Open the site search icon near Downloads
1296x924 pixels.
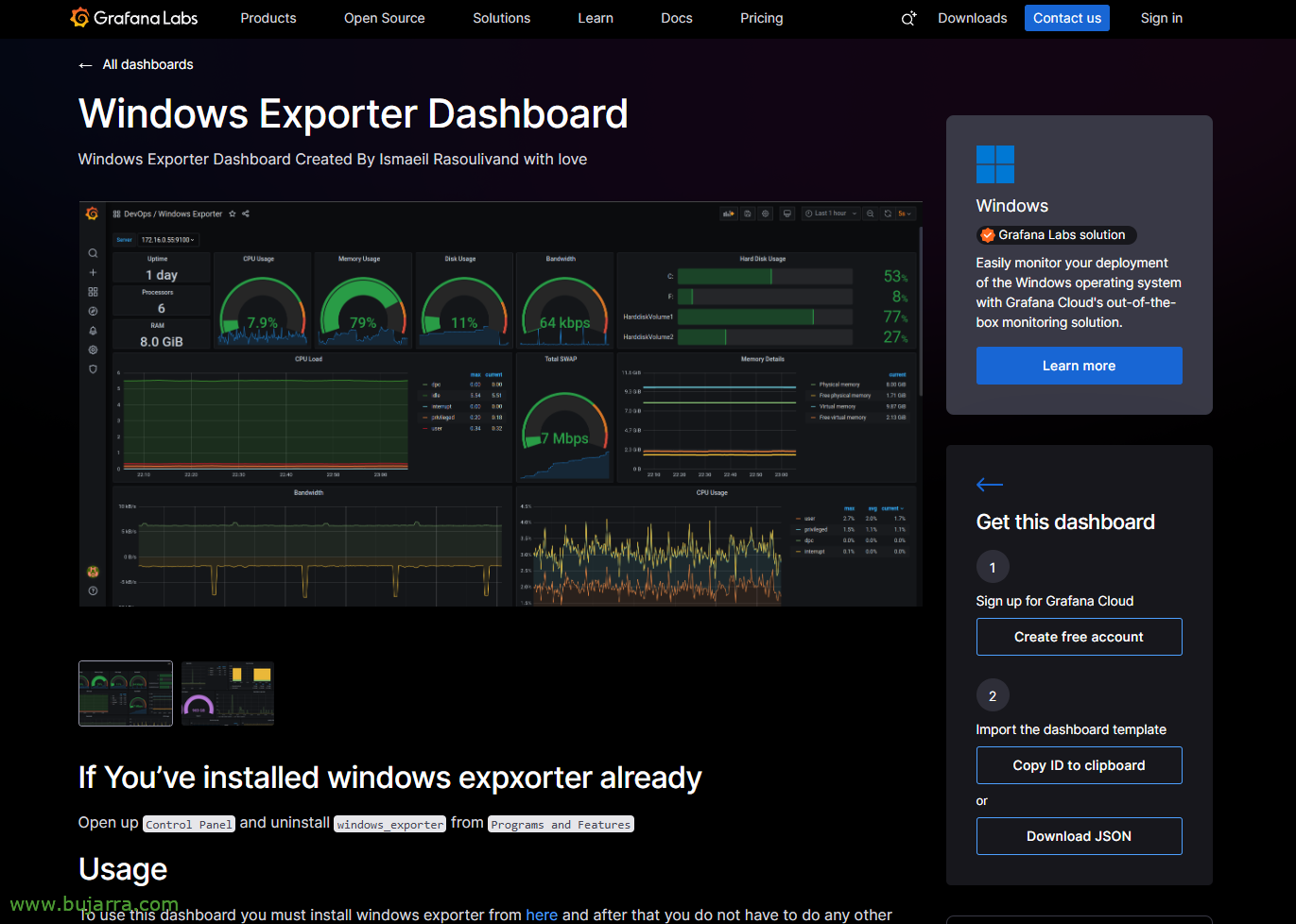[908, 18]
